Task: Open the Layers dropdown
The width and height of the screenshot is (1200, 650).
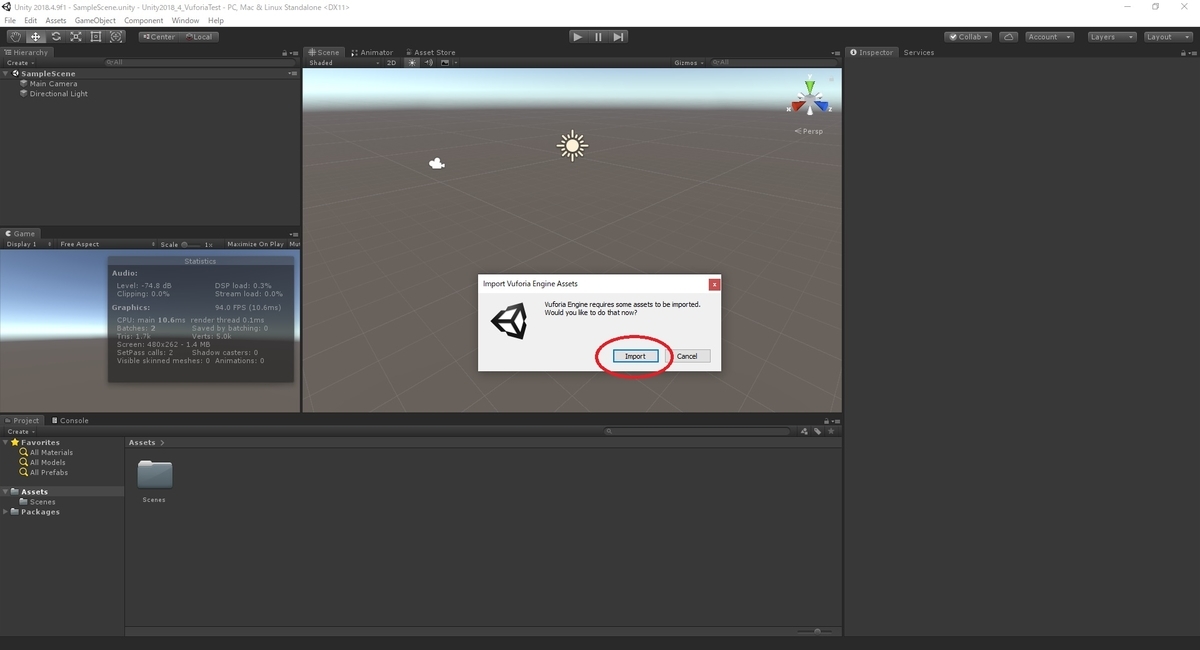Action: click(x=1110, y=37)
